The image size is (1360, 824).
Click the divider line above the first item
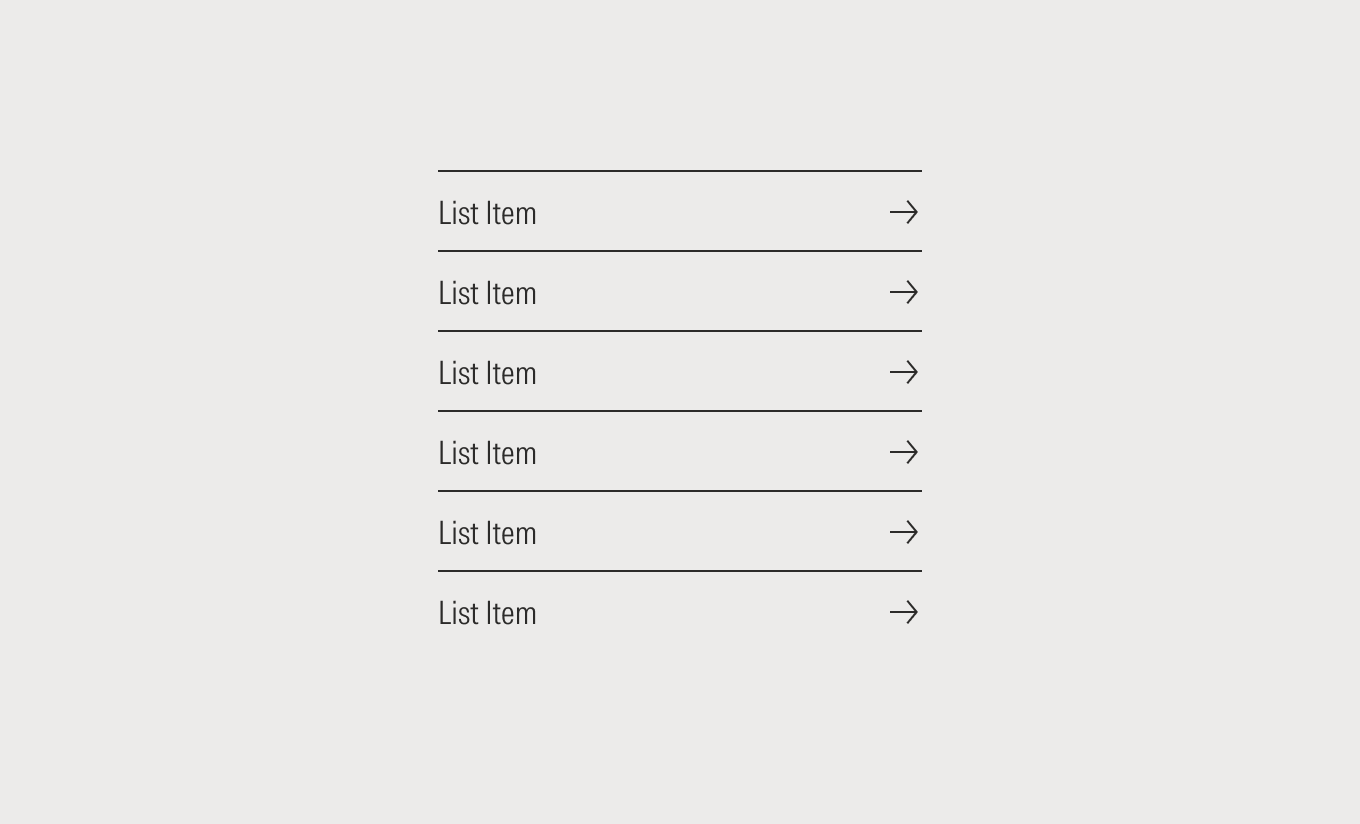click(679, 169)
